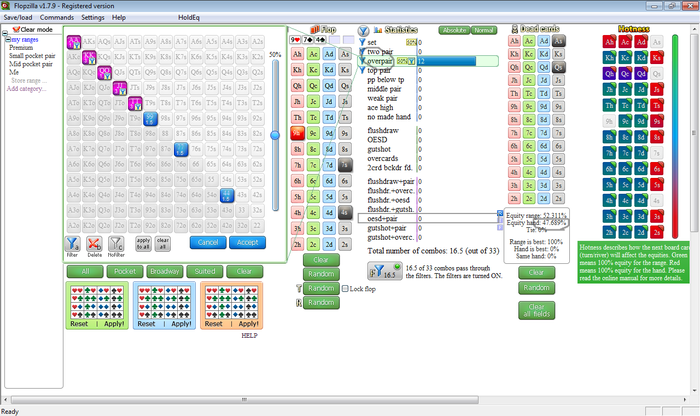Click the Accept button
Screen dimensions: 700x416
click(x=247, y=242)
